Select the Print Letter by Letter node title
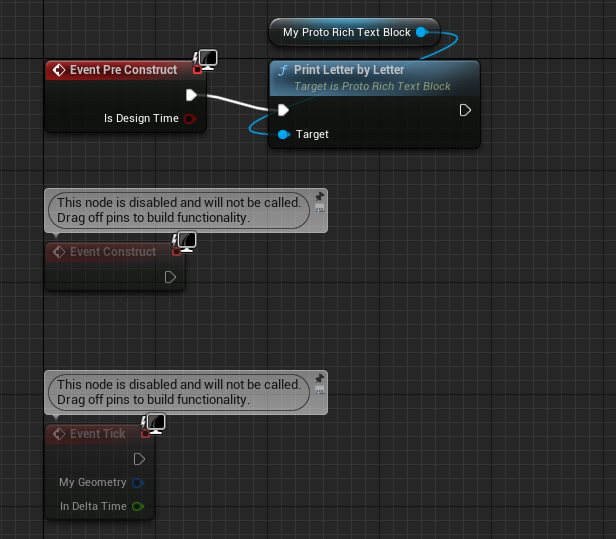 coord(348,71)
